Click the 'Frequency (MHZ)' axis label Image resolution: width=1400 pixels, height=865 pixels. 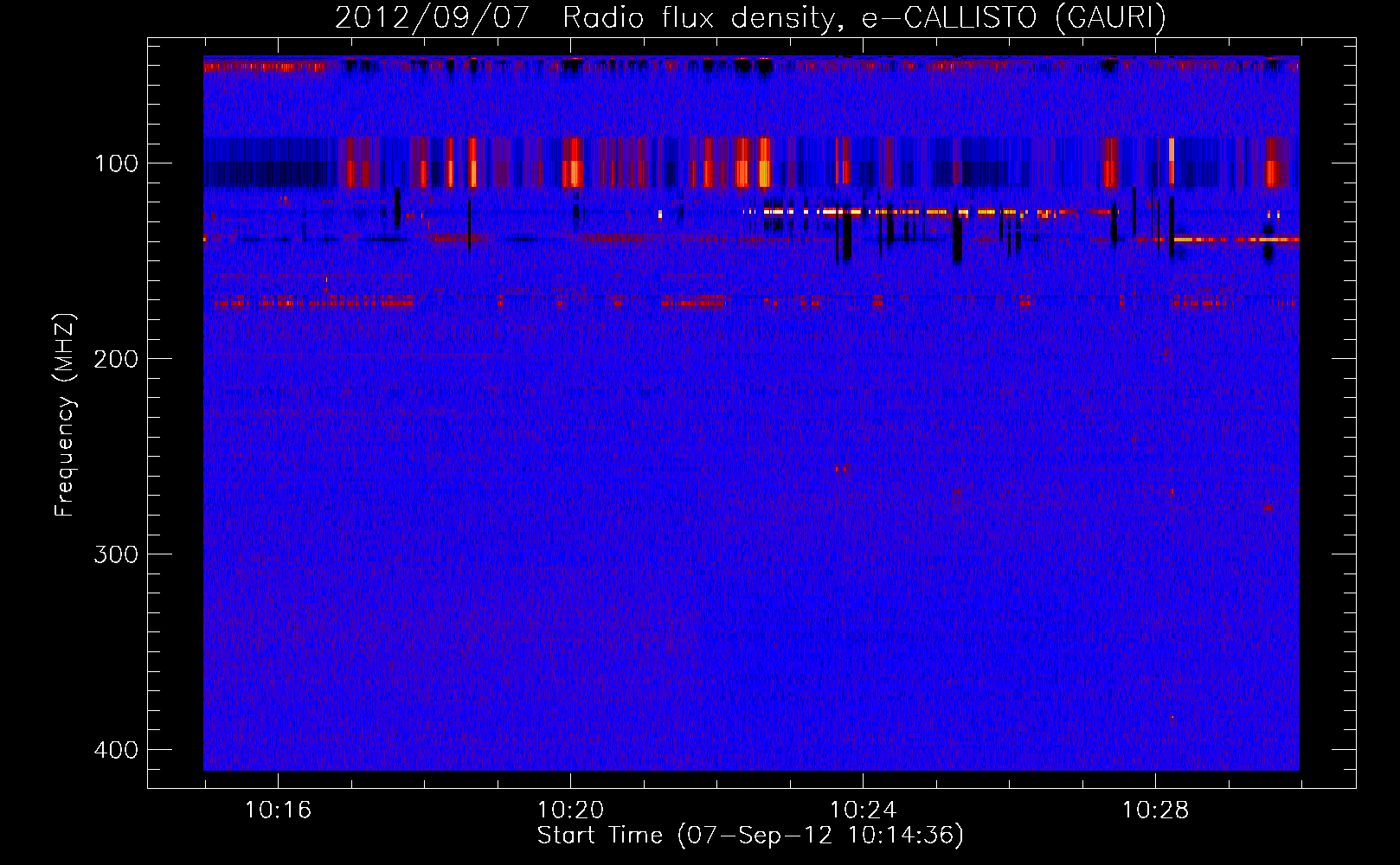click(65, 415)
